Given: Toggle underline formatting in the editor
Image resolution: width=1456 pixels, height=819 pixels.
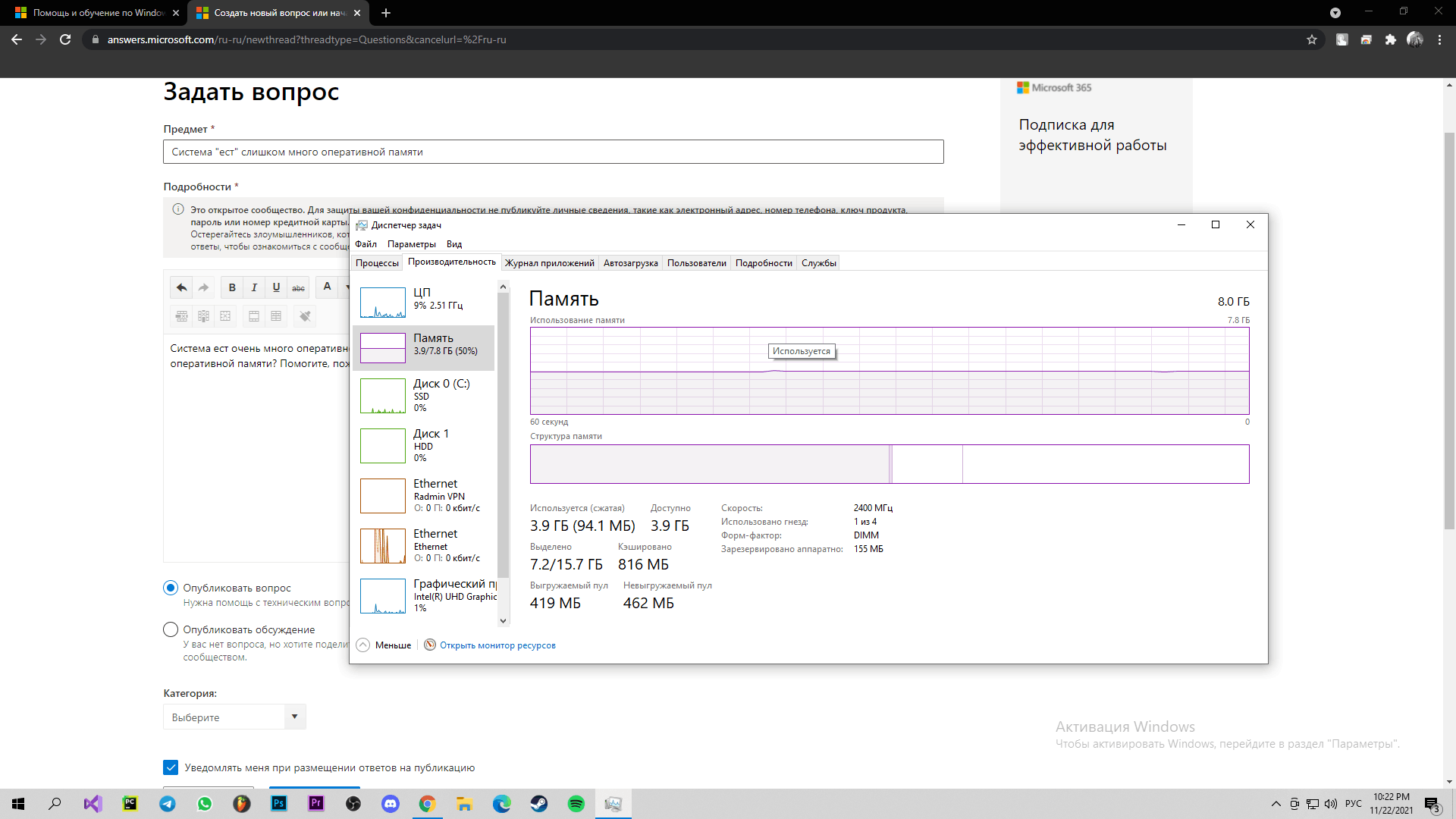Looking at the screenshot, I should tap(276, 287).
